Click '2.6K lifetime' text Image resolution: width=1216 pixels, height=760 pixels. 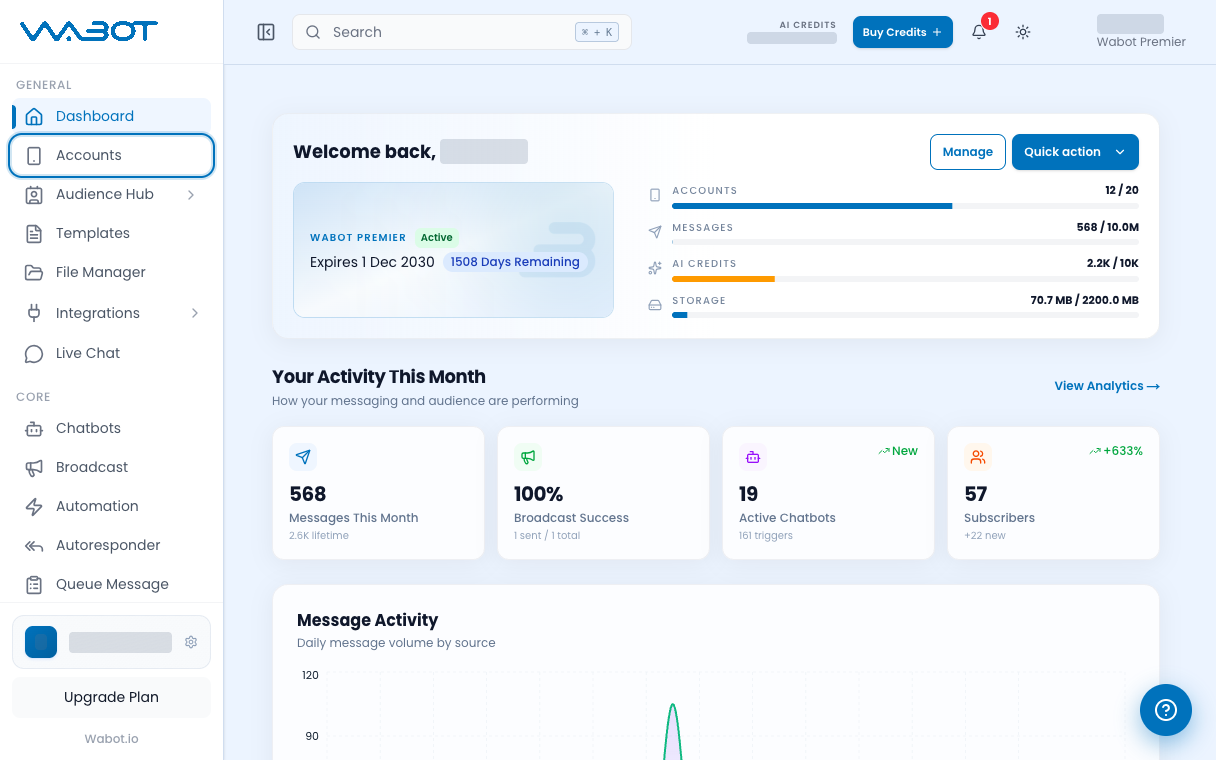click(319, 536)
